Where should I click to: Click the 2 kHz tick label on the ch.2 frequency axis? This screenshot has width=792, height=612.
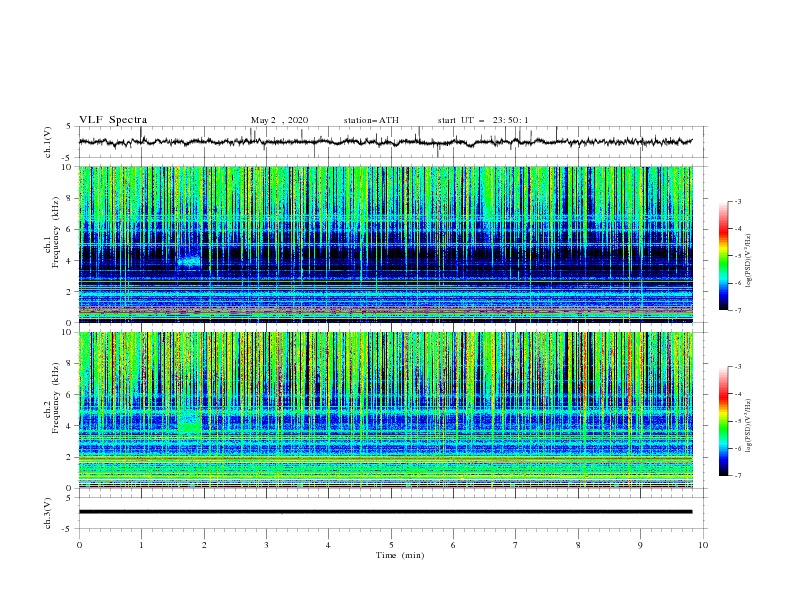pyautogui.click(x=70, y=457)
